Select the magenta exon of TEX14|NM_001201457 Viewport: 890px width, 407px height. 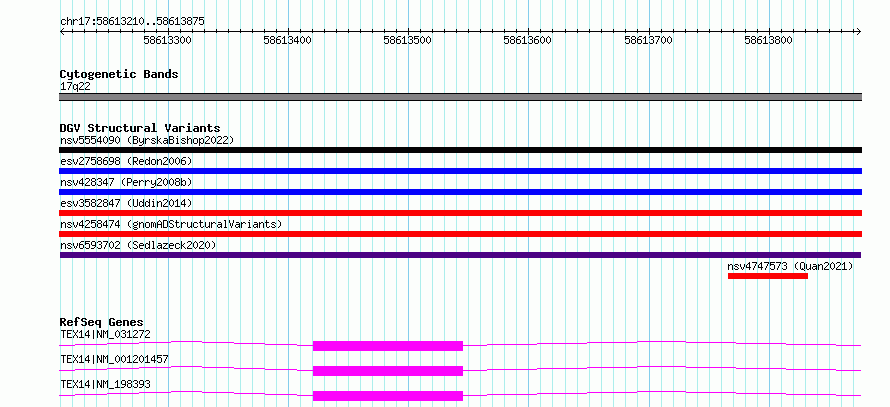[388, 371]
